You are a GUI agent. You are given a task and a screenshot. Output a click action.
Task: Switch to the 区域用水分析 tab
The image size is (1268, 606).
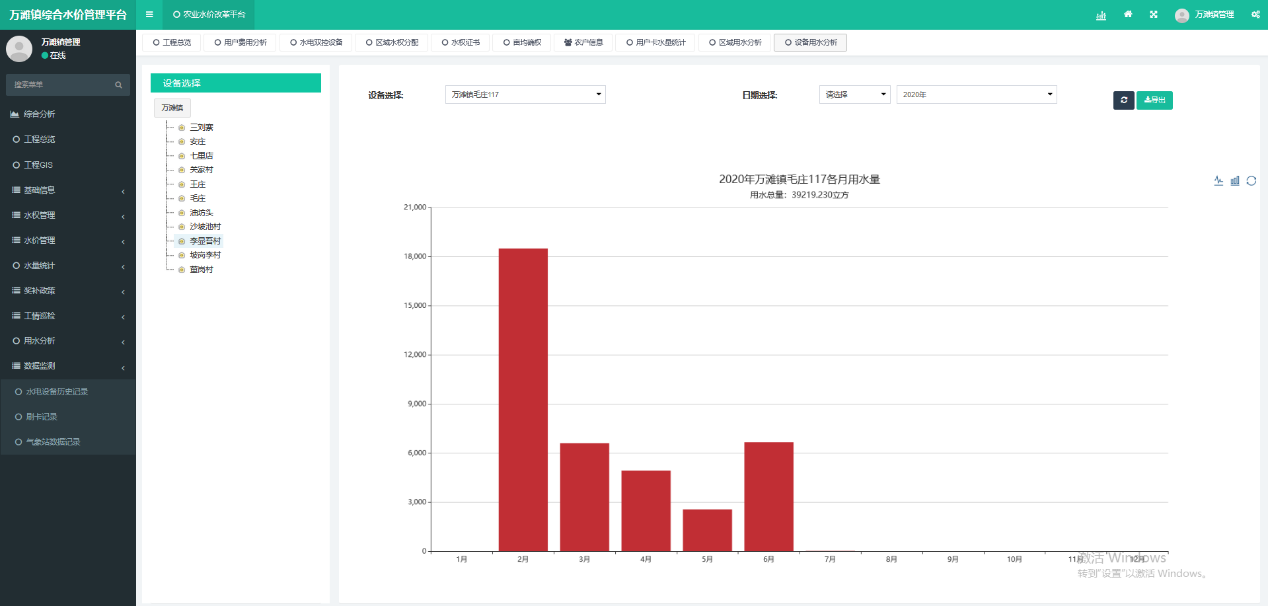pos(734,43)
